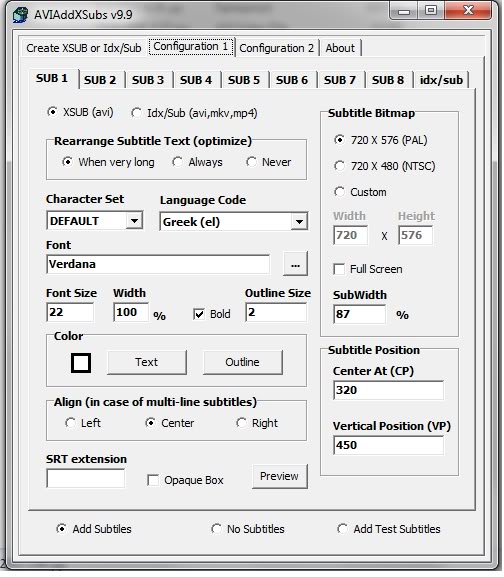
Task: Choose the XSUB (avi) radio option
Action: coord(80,112)
